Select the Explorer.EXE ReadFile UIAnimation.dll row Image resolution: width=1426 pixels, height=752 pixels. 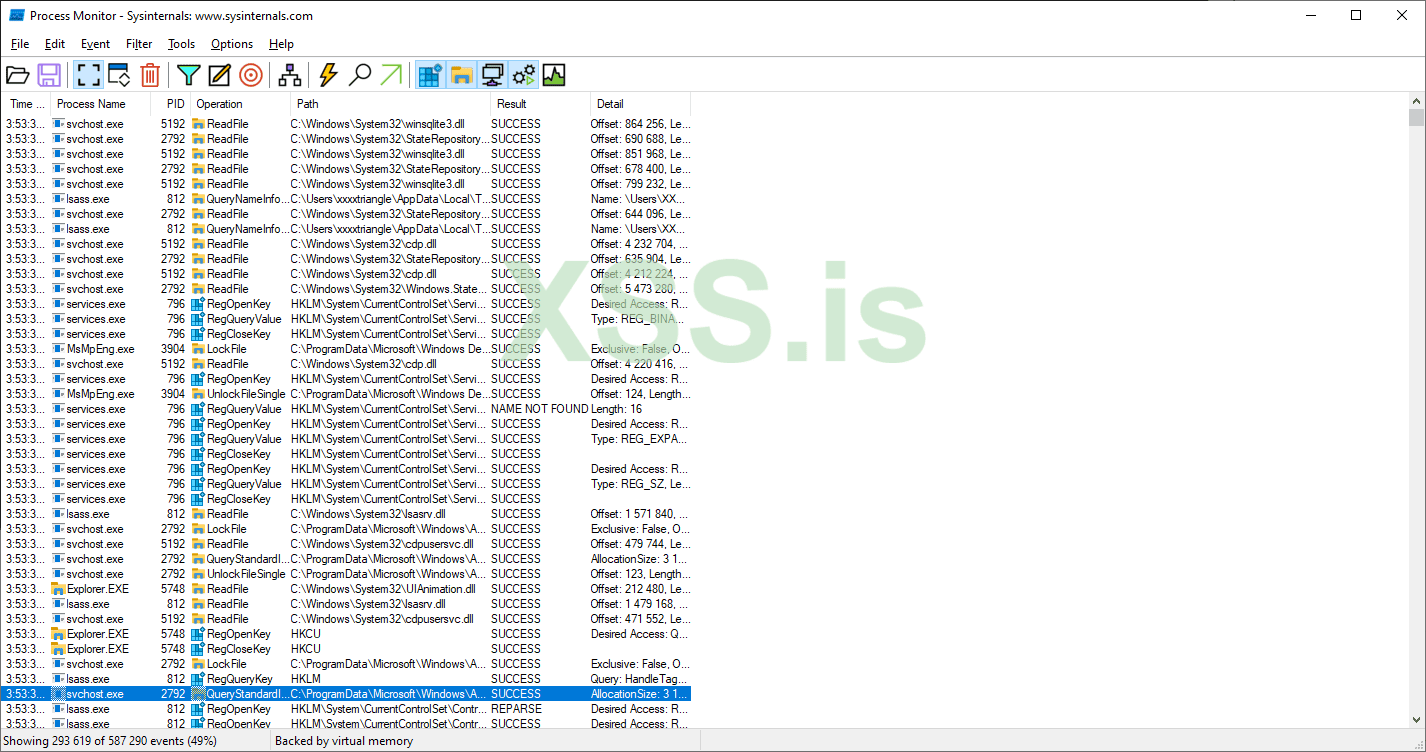click(347, 589)
